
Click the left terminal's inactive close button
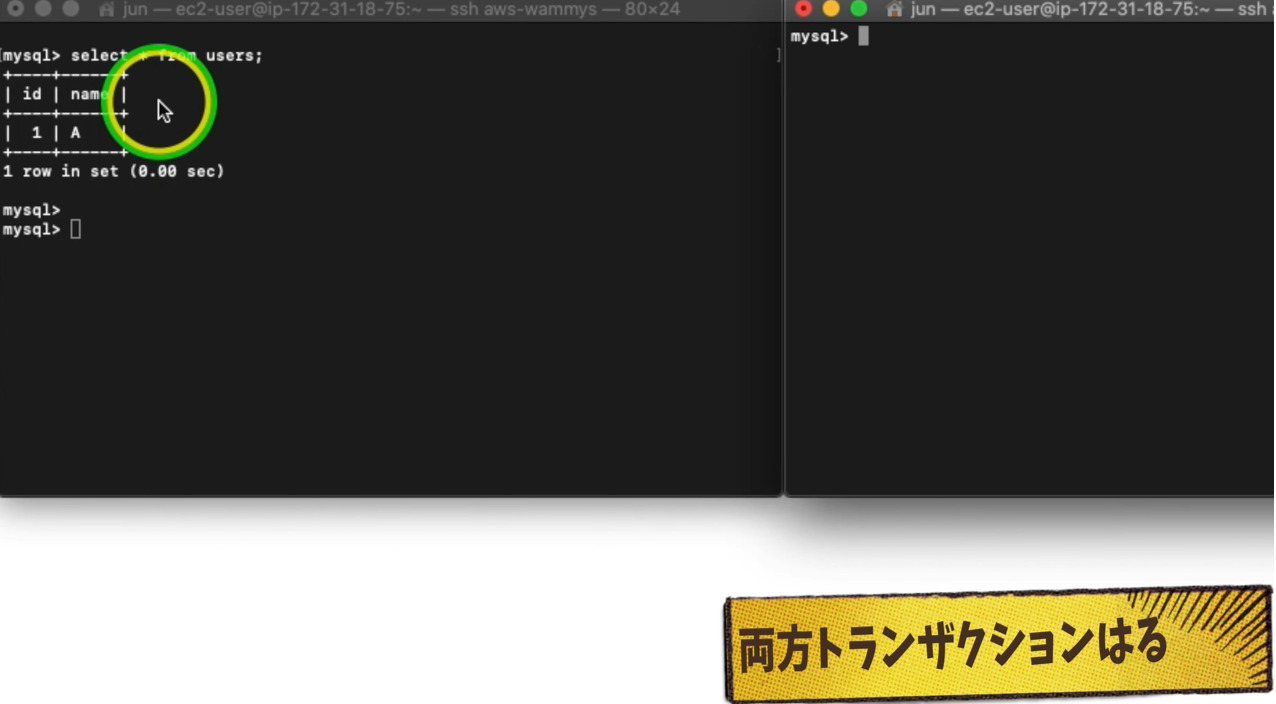click(15, 9)
